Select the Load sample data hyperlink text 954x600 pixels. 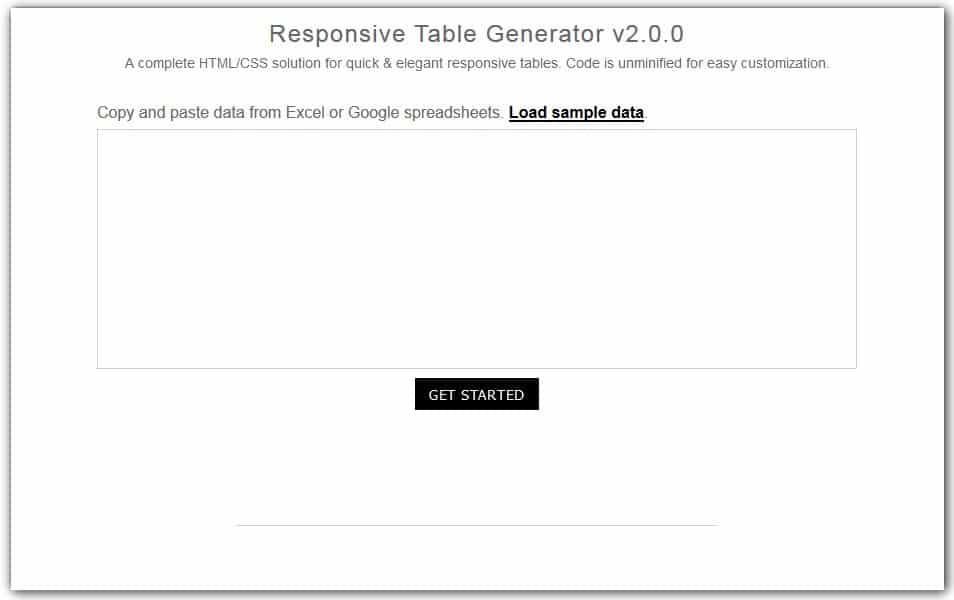pos(576,112)
